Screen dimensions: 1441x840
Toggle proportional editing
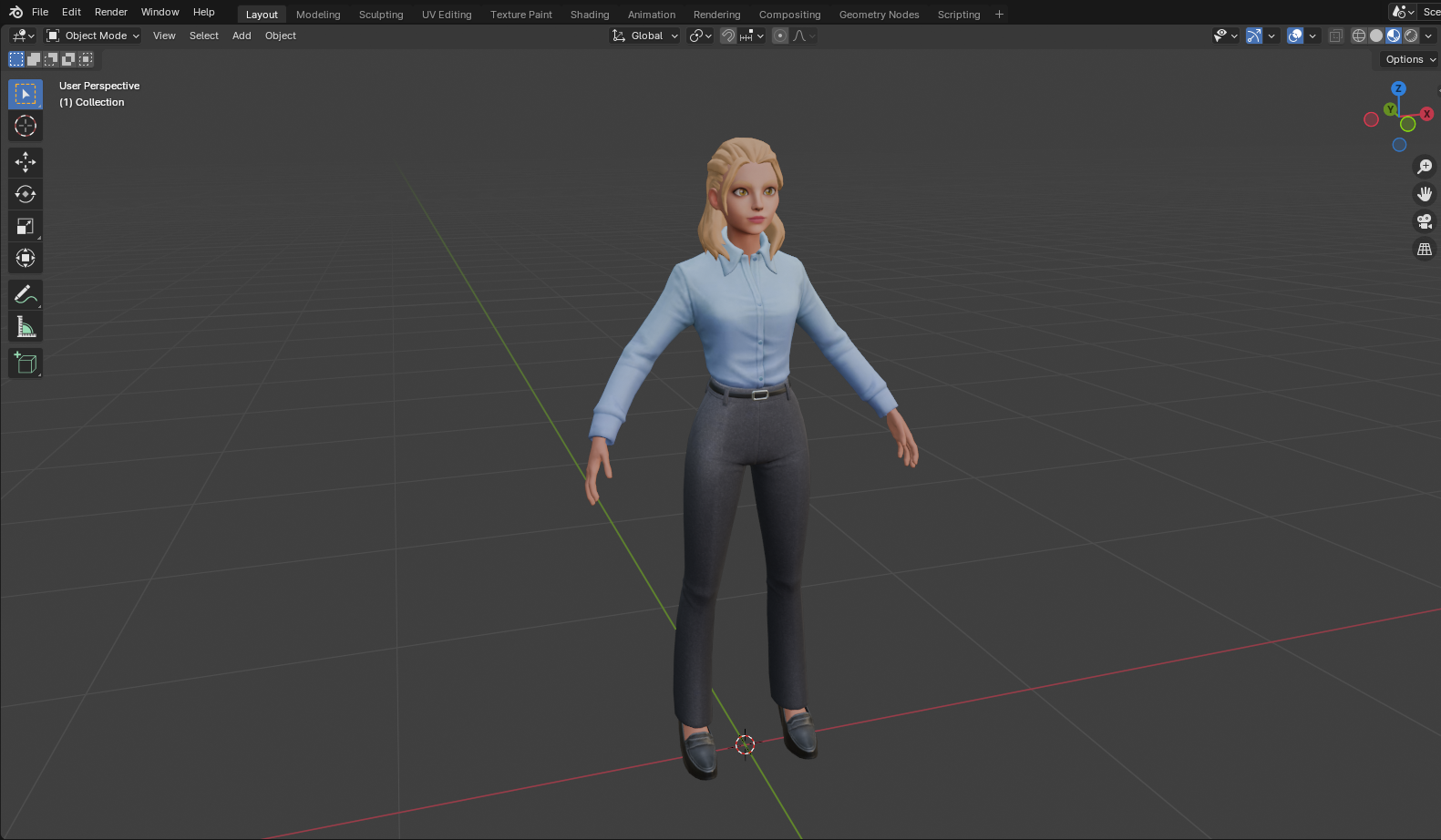(780, 36)
